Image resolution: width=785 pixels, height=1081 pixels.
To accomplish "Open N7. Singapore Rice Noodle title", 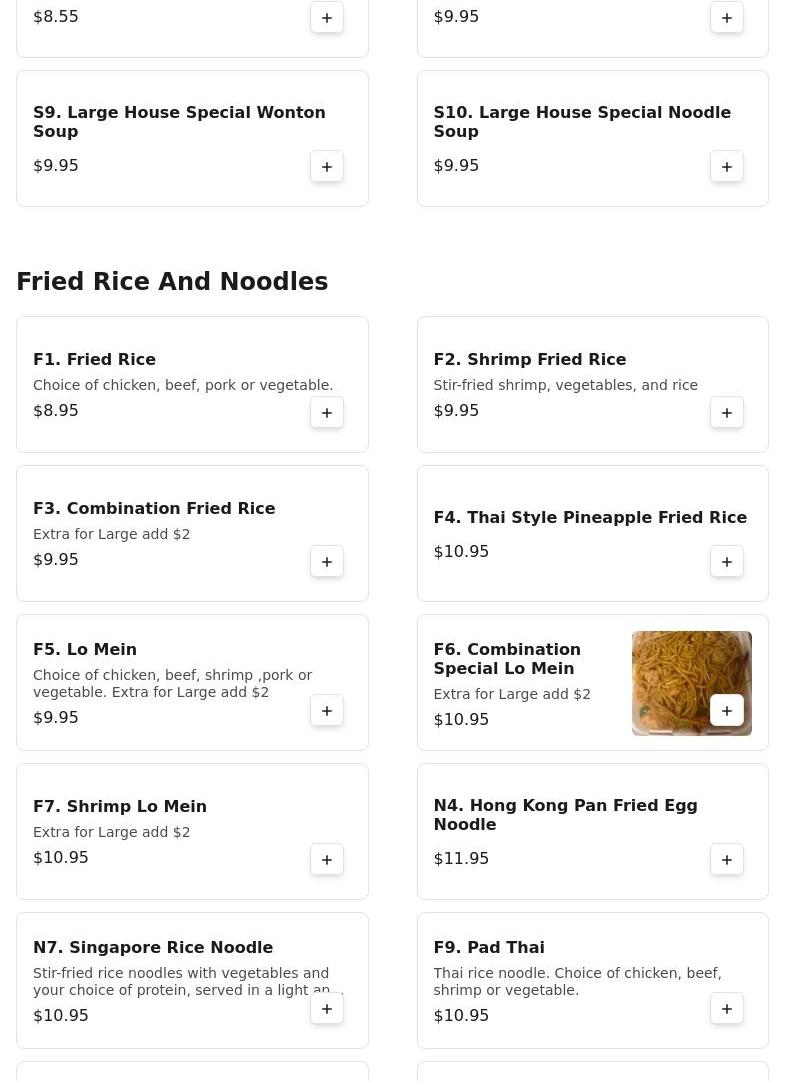I will tap(153, 948).
